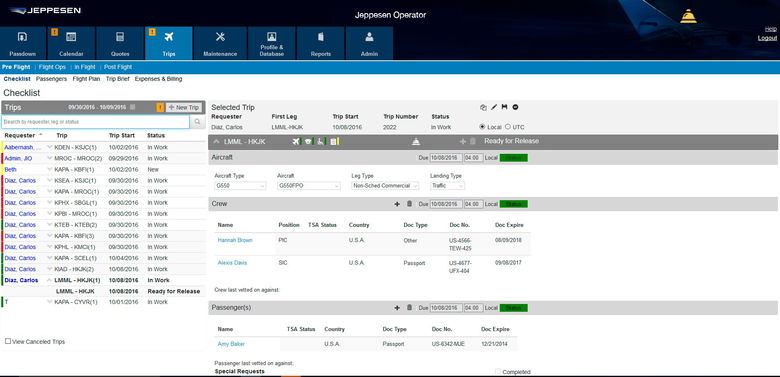Open the Leg Type dropdown
This screenshot has width=780, height=377.
385,186
